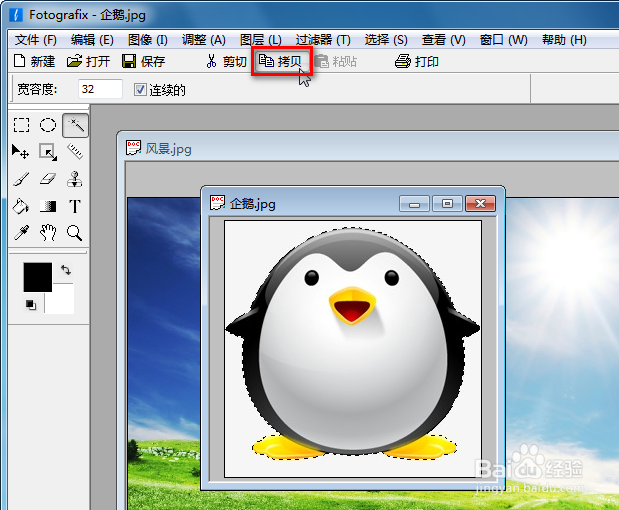Open the 图层 (L) menu
Image resolution: width=619 pixels, height=510 pixels.
point(261,40)
